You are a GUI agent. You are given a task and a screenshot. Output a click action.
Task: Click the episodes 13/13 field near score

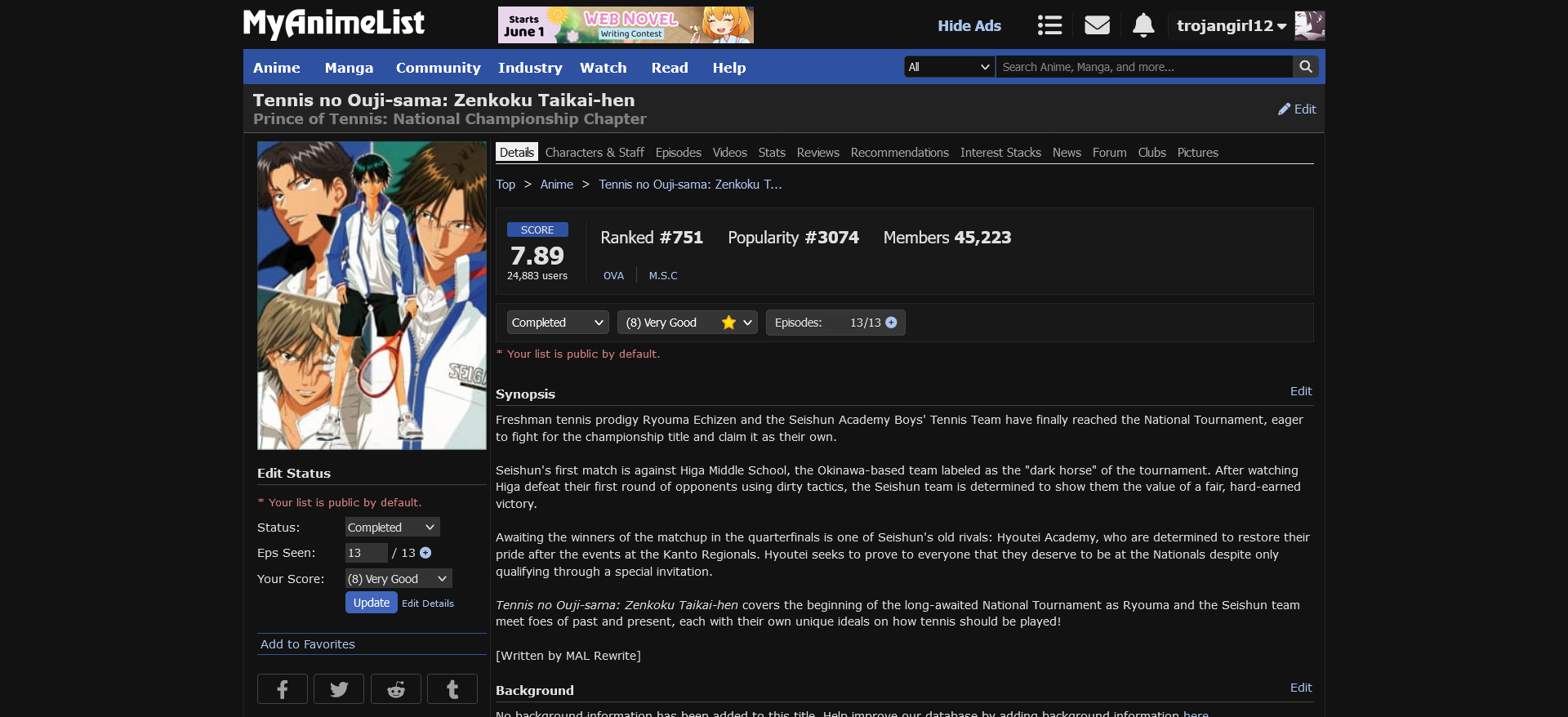[835, 323]
